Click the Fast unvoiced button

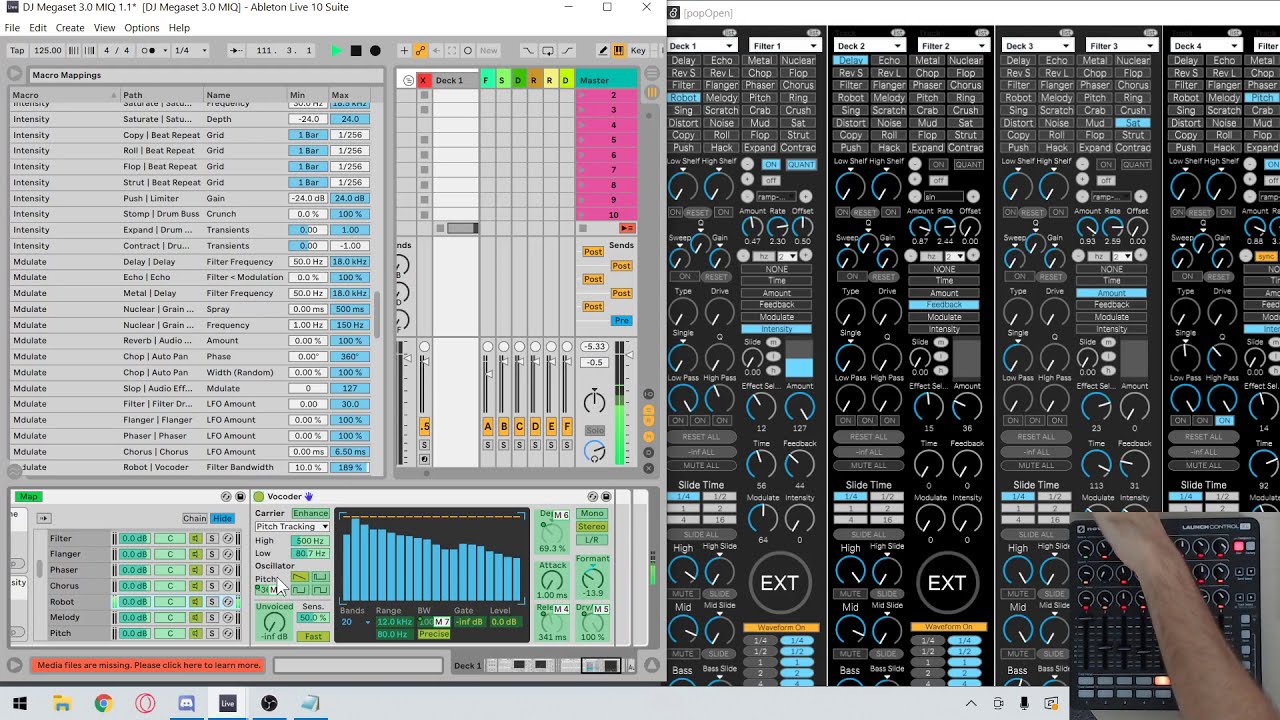[314, 636]
